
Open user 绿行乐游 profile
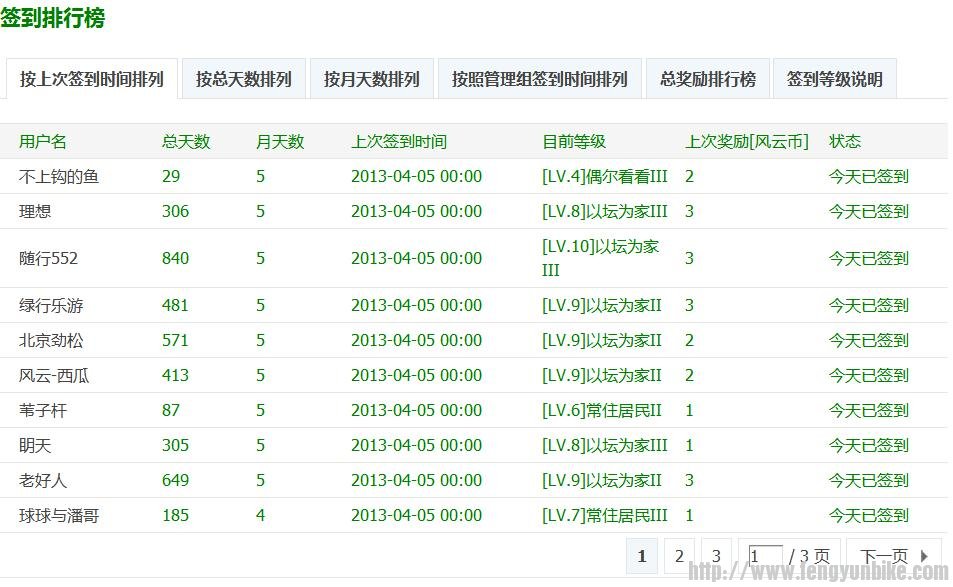click(x=51, y=305)
